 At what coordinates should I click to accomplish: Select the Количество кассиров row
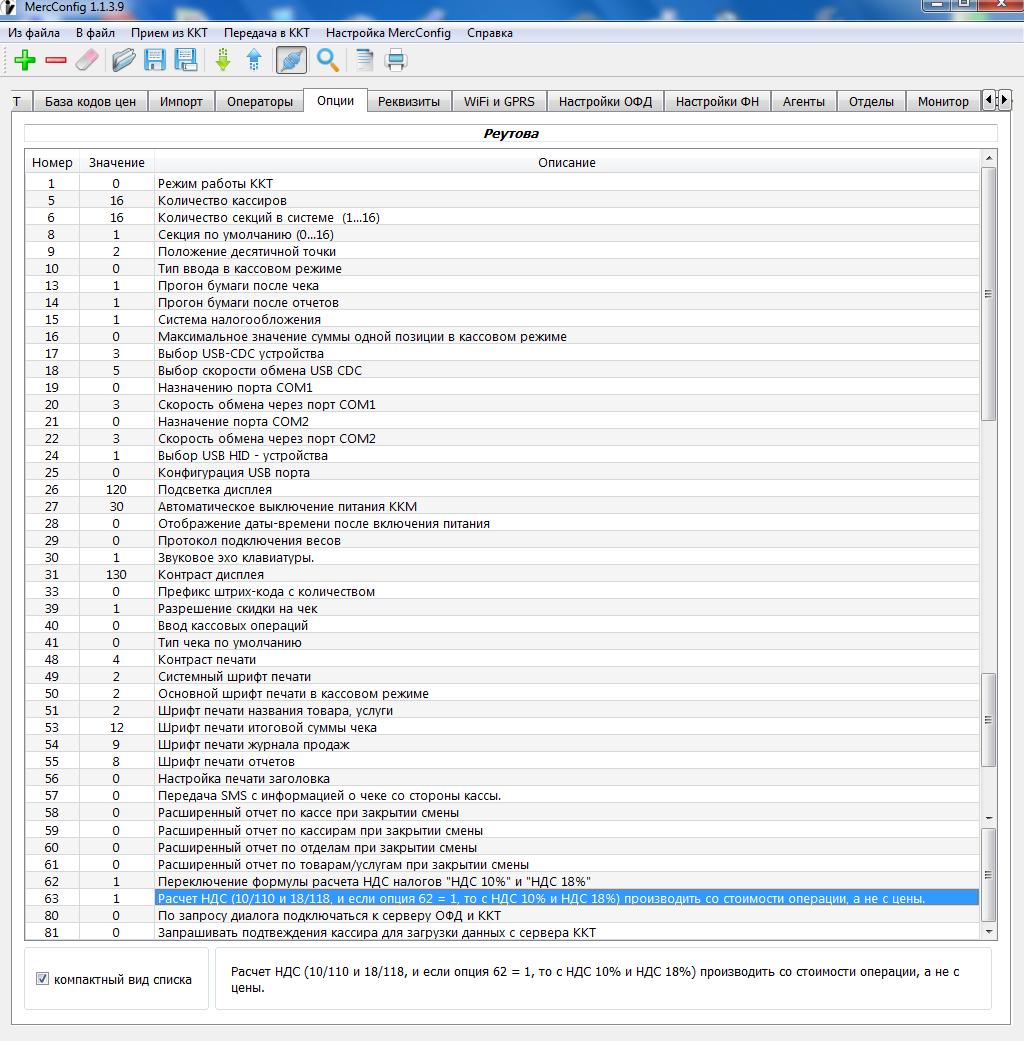502,200
